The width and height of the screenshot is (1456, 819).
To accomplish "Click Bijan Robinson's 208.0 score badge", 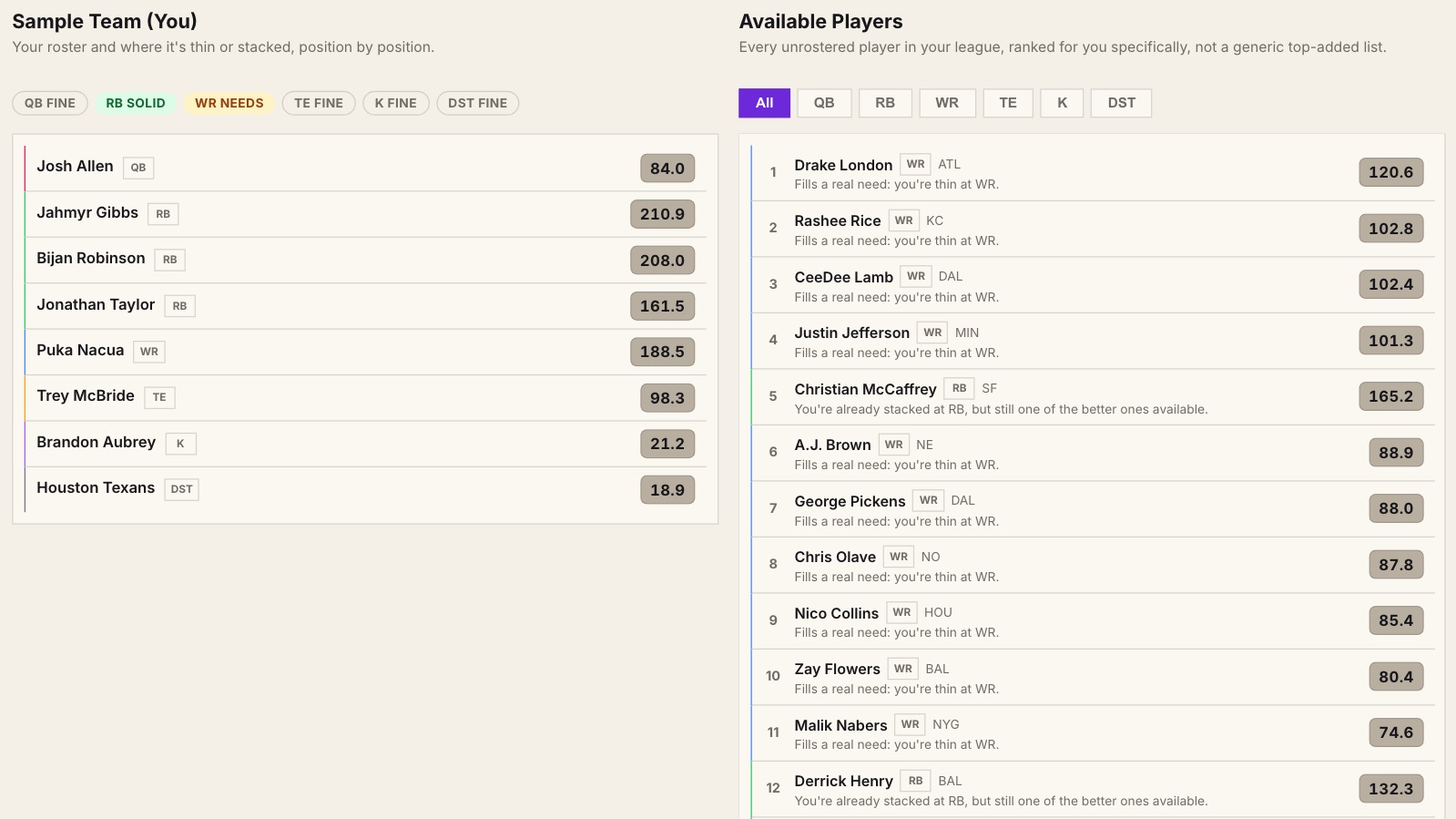I will [662, 261].
